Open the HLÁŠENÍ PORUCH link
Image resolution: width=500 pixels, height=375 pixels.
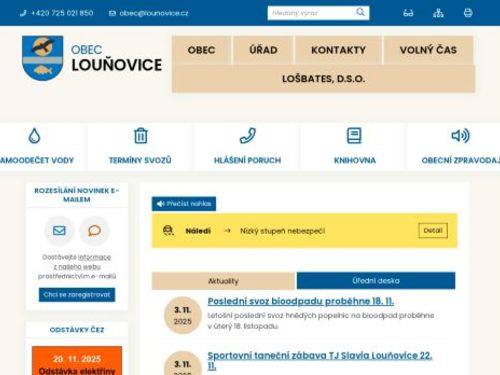click(x=248, y=160)
